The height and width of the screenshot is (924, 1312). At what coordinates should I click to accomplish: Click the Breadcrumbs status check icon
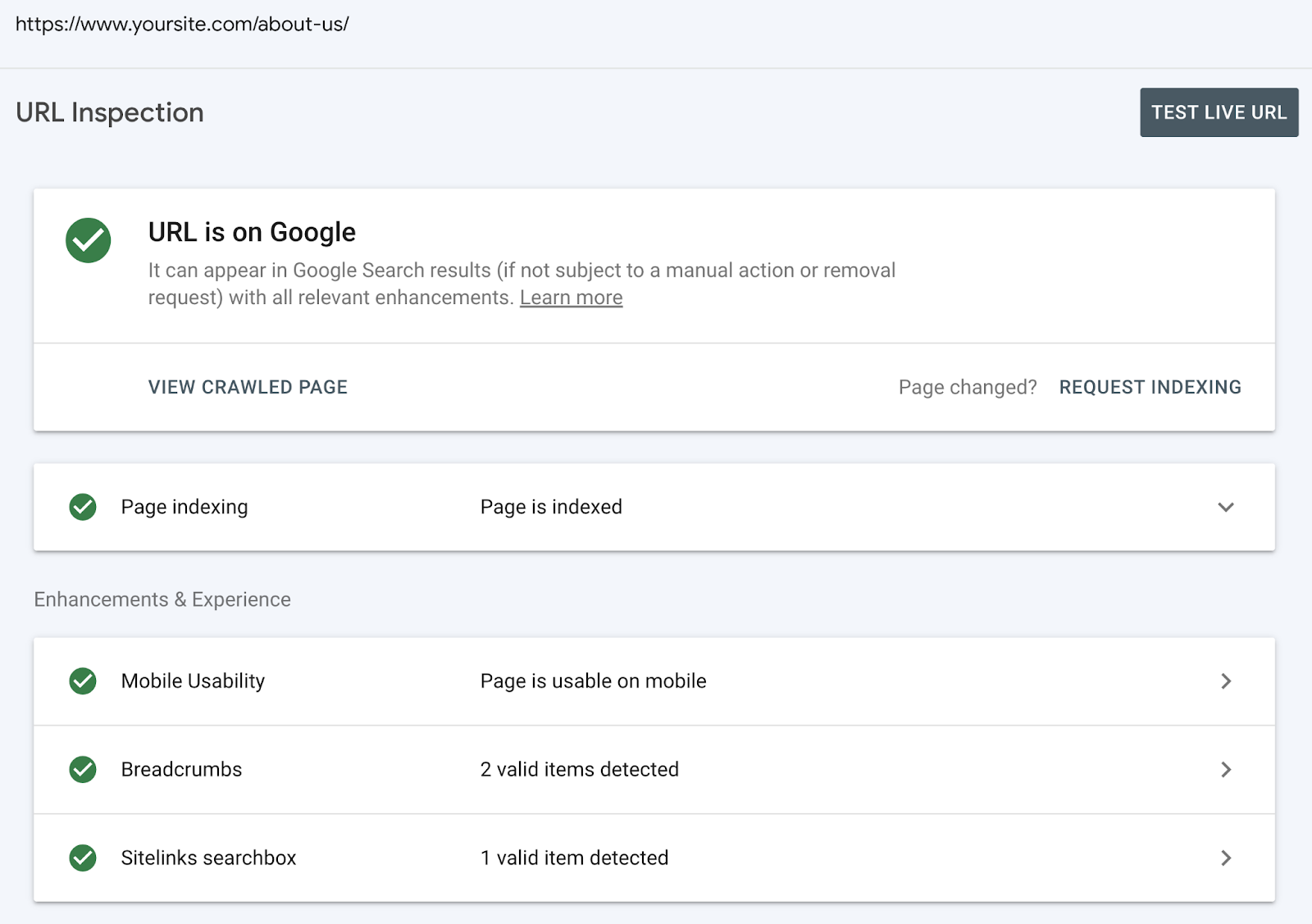[82, 770]
